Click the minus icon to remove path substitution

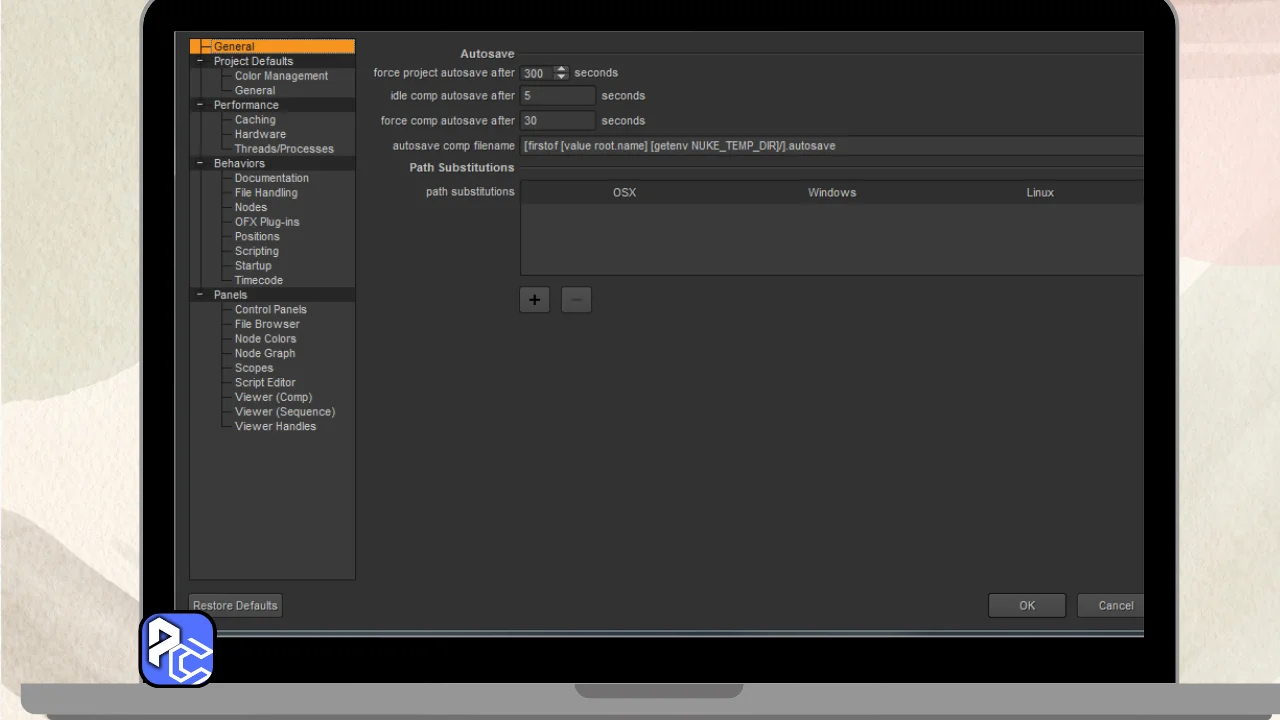pyautogui.click(x=576, y=300)
